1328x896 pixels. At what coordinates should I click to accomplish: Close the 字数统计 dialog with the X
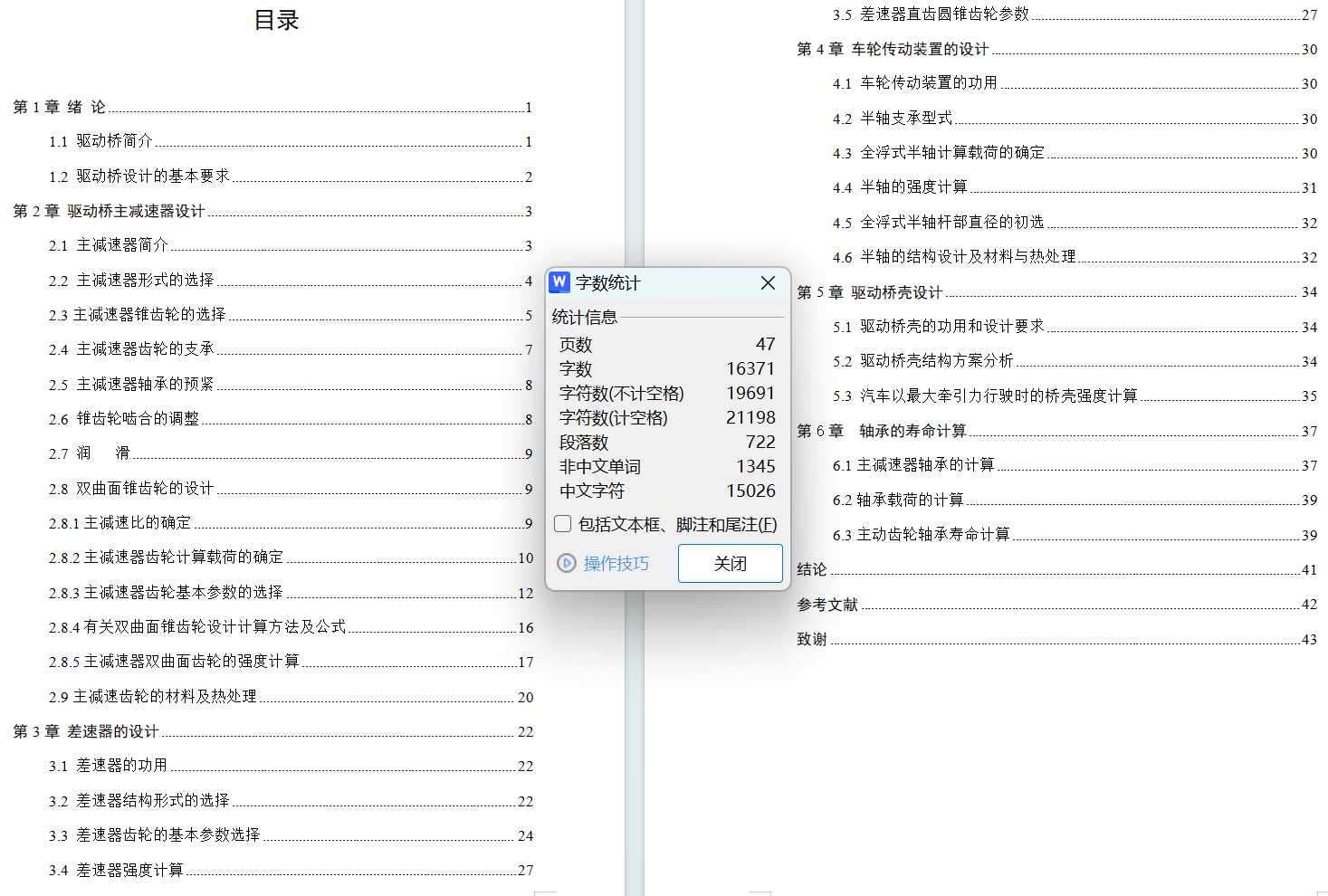768,282
